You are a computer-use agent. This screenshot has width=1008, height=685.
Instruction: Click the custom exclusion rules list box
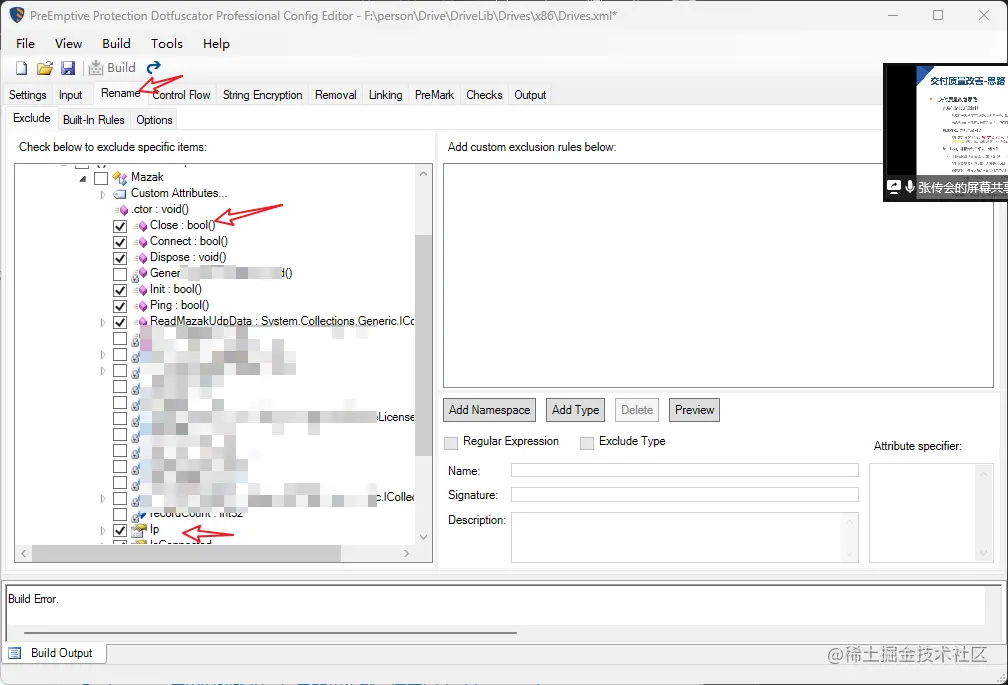tap(718, 275)
